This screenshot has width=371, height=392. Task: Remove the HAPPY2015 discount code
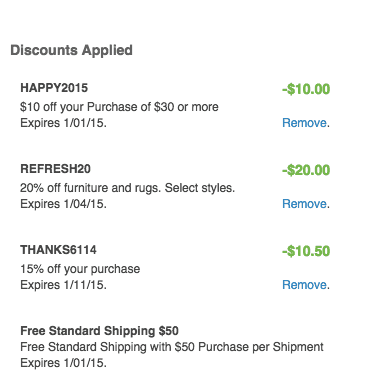click(304, 123)
